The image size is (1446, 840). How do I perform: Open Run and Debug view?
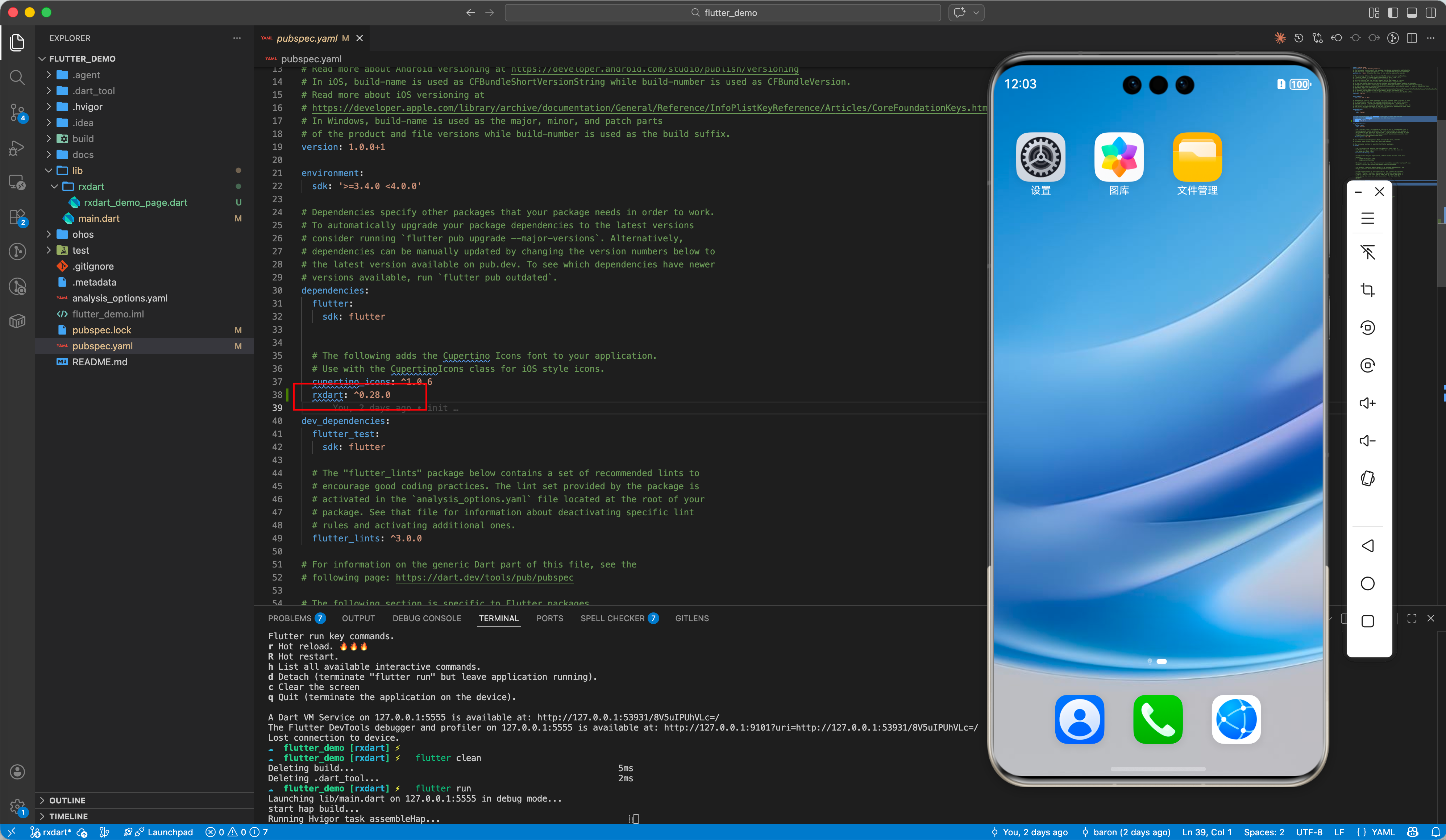point(17,148)
